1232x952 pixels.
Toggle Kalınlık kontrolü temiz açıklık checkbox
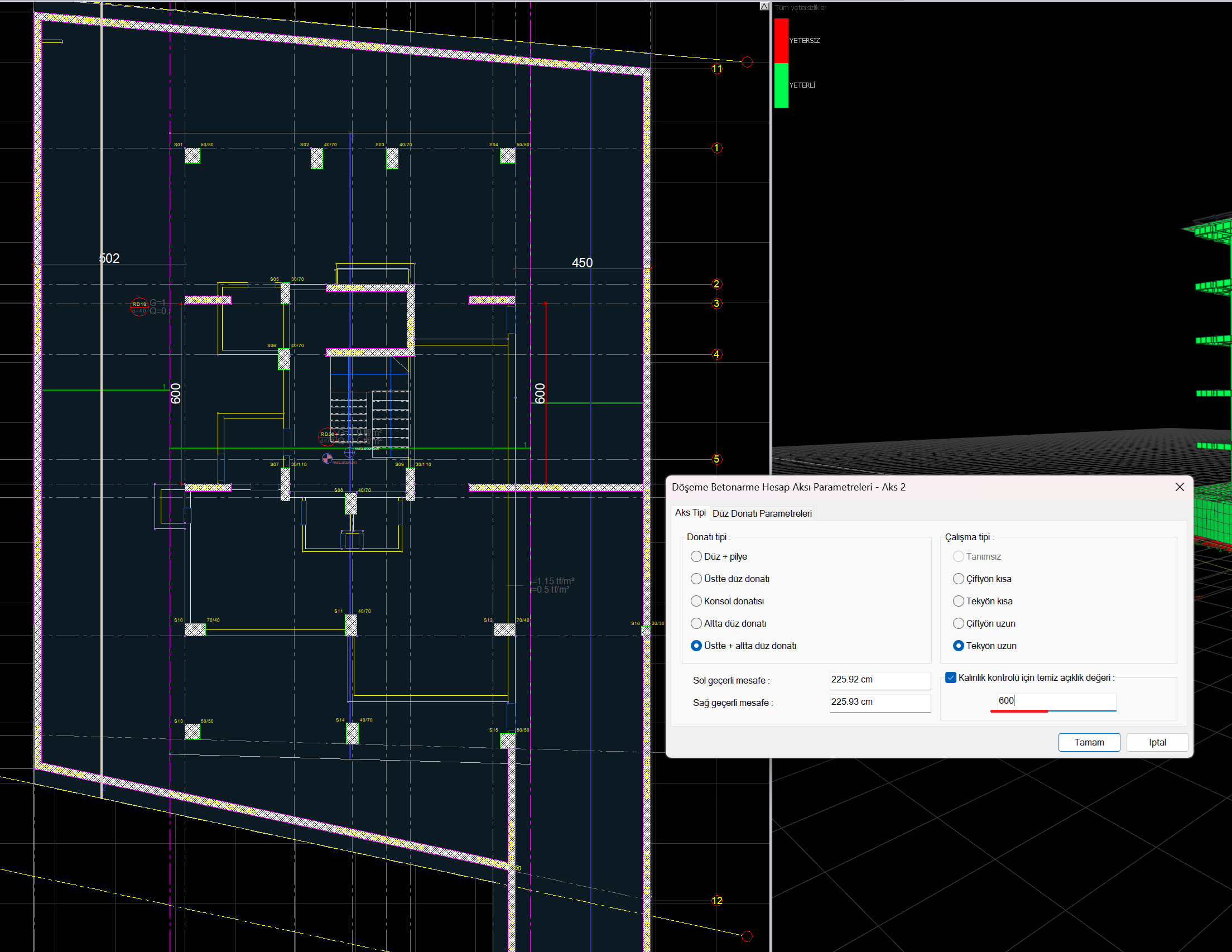(x=951, y=678)
